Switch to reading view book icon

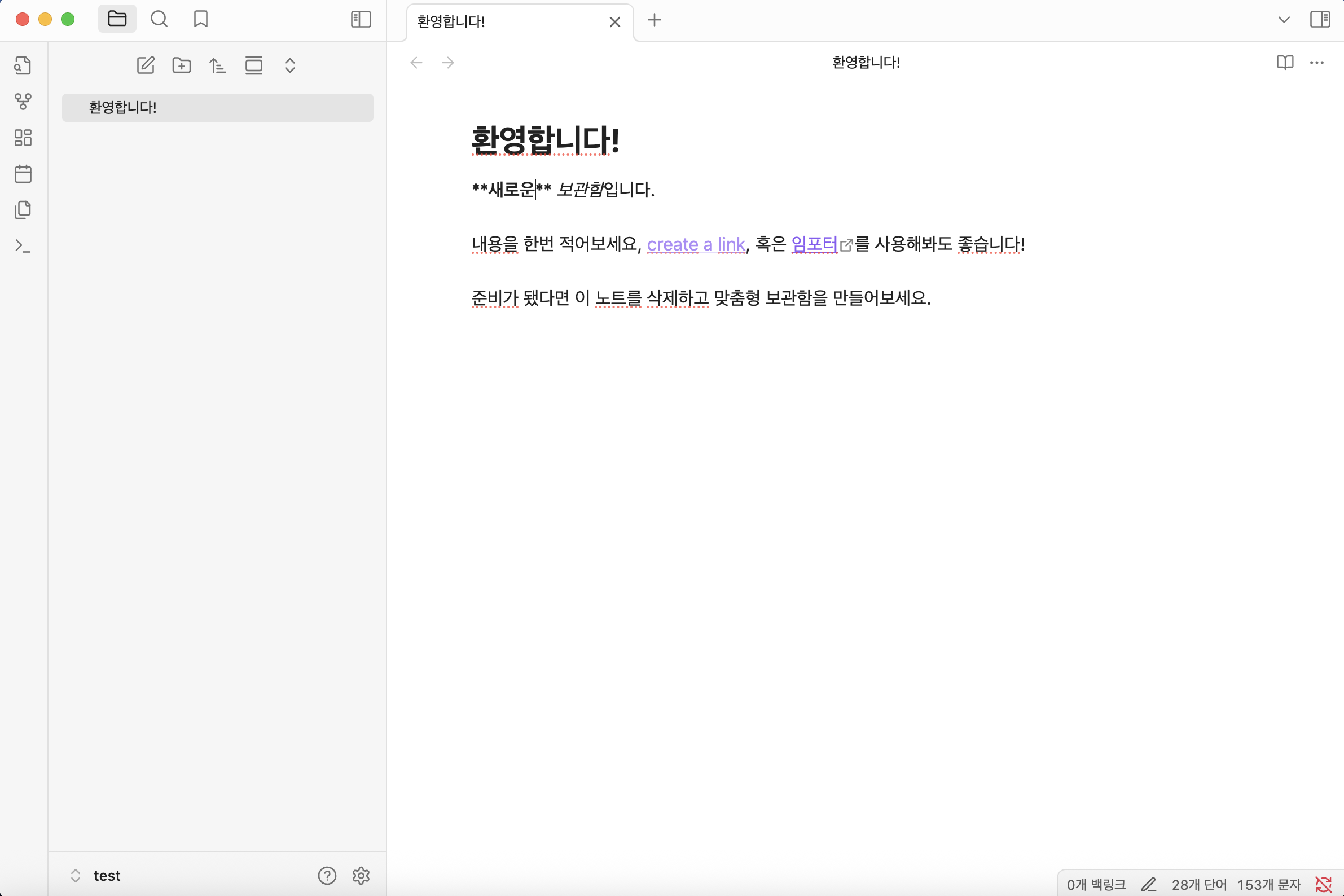click(x=1285, y=62)
